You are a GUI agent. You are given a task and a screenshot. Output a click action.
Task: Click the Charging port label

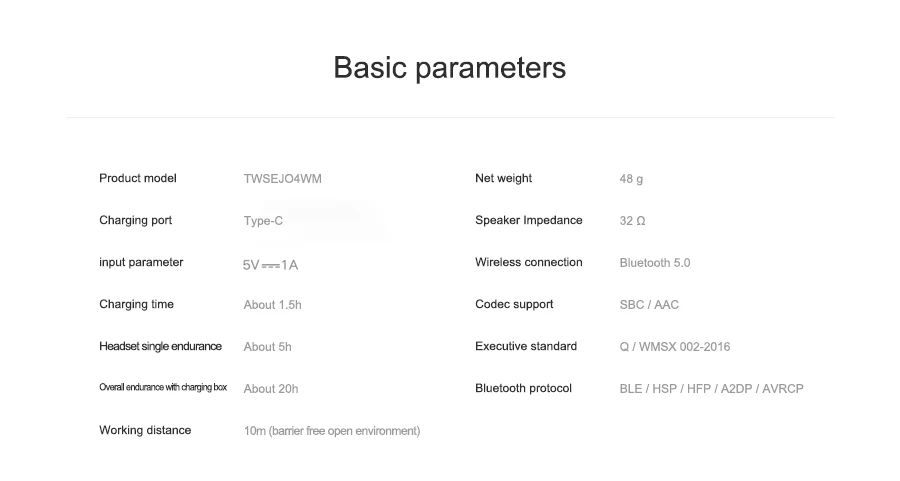click(135, 221)
